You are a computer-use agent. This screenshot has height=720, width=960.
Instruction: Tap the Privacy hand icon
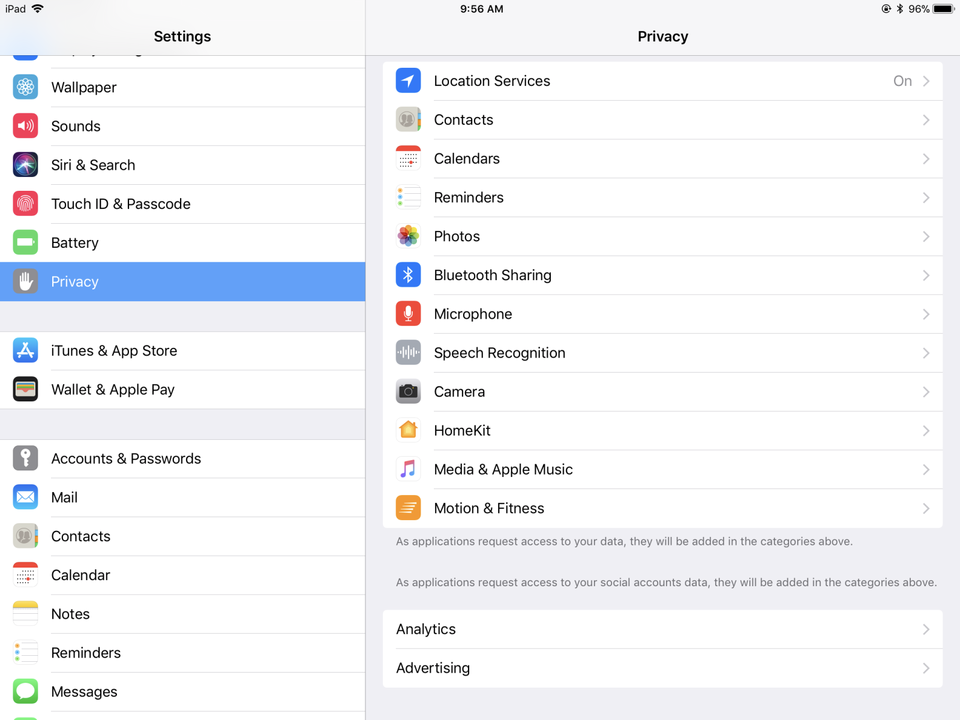pos(25,282)
